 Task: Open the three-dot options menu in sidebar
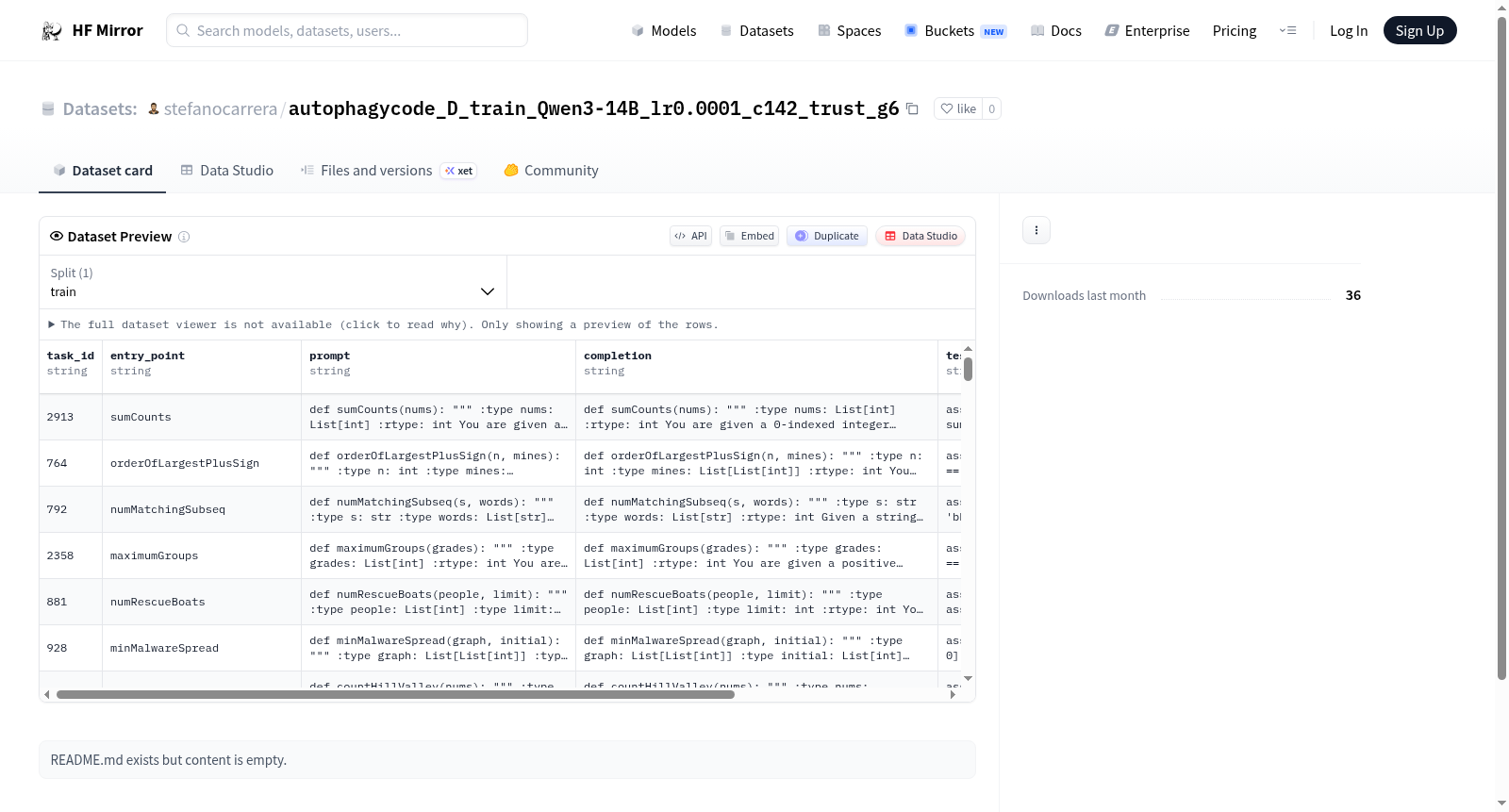point(1036,230)
